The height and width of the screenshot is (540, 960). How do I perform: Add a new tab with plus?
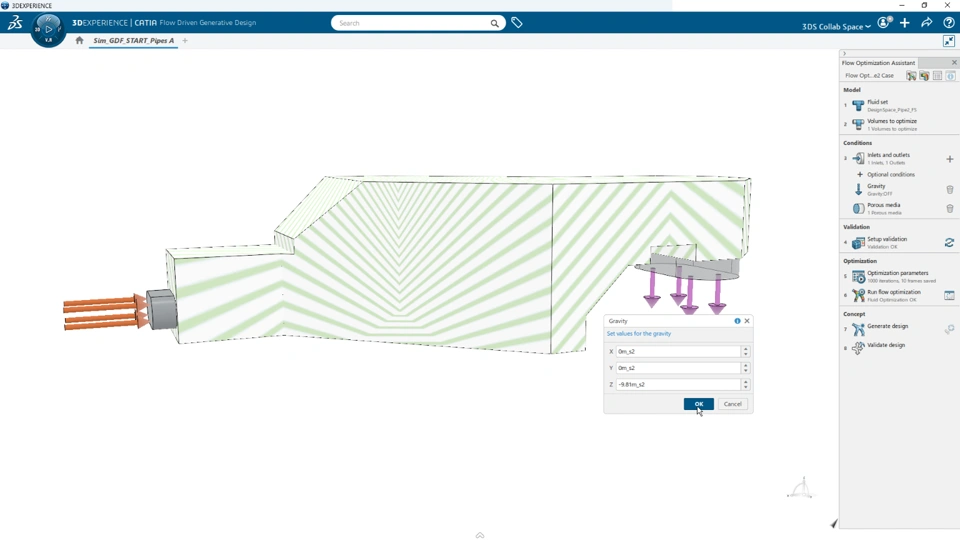pyautogui.click(x=185, y=40)
